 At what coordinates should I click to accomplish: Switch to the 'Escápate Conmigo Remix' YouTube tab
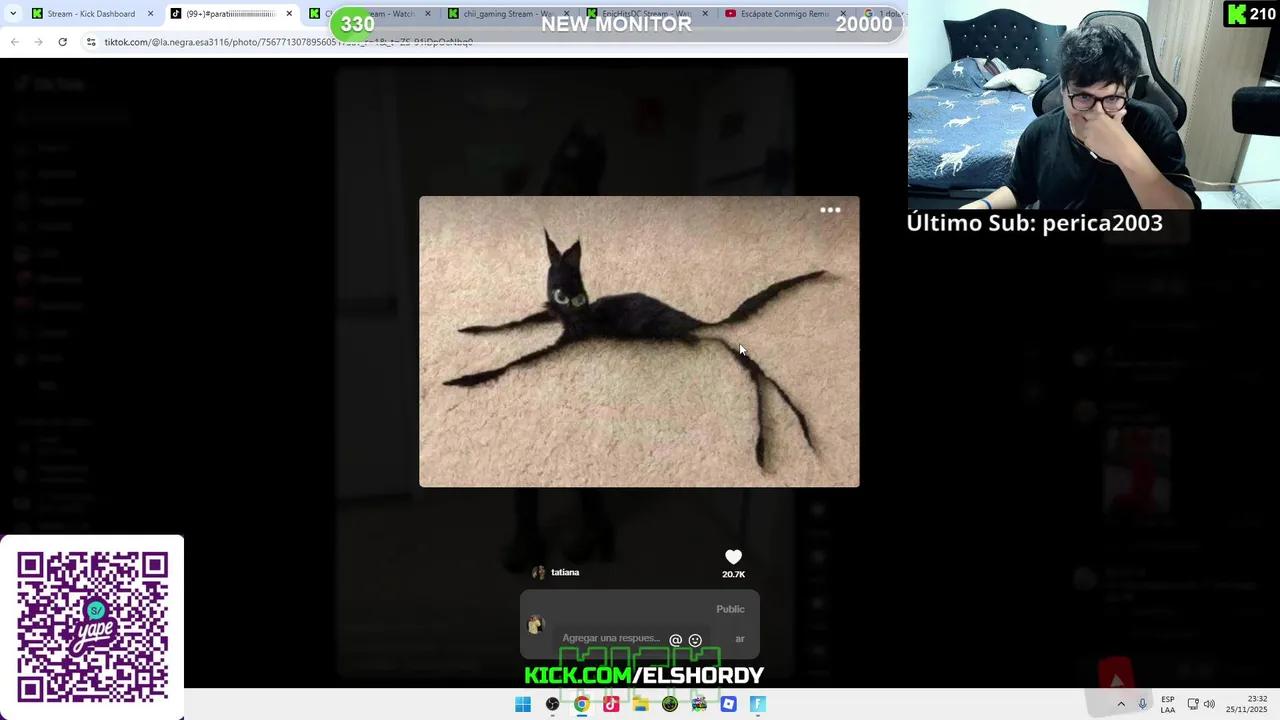(783, 14)
